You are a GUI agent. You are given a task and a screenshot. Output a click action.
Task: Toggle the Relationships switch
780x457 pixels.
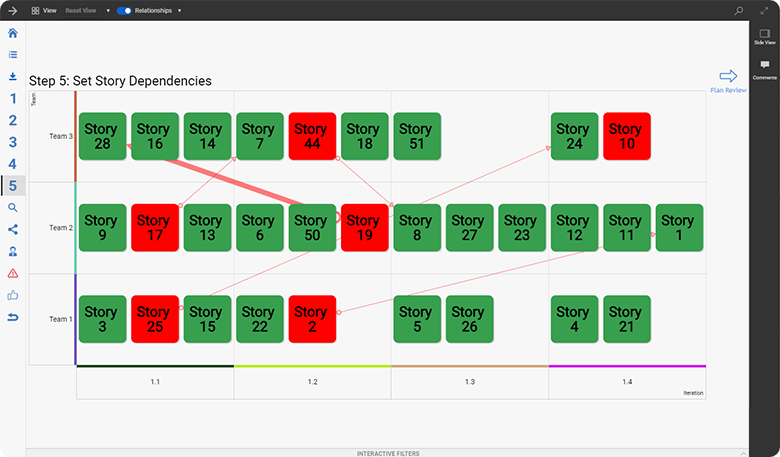124,10
